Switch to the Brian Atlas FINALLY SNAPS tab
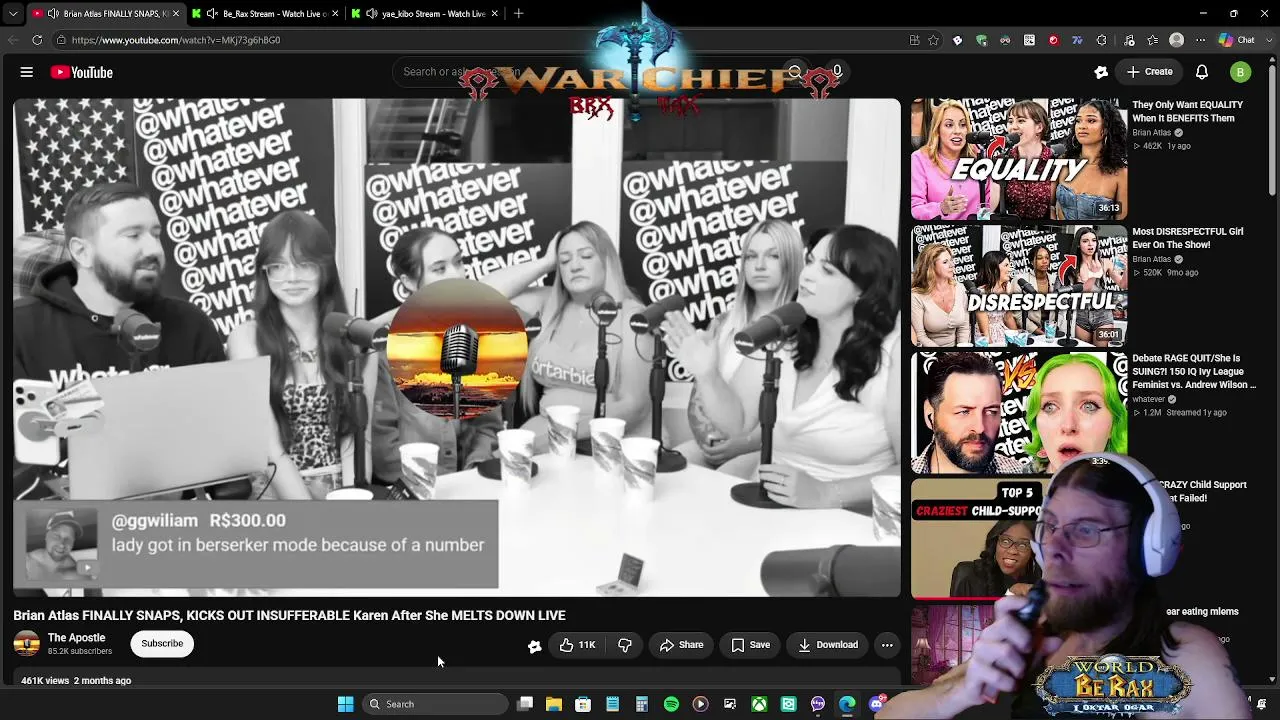 pos(107,14)
